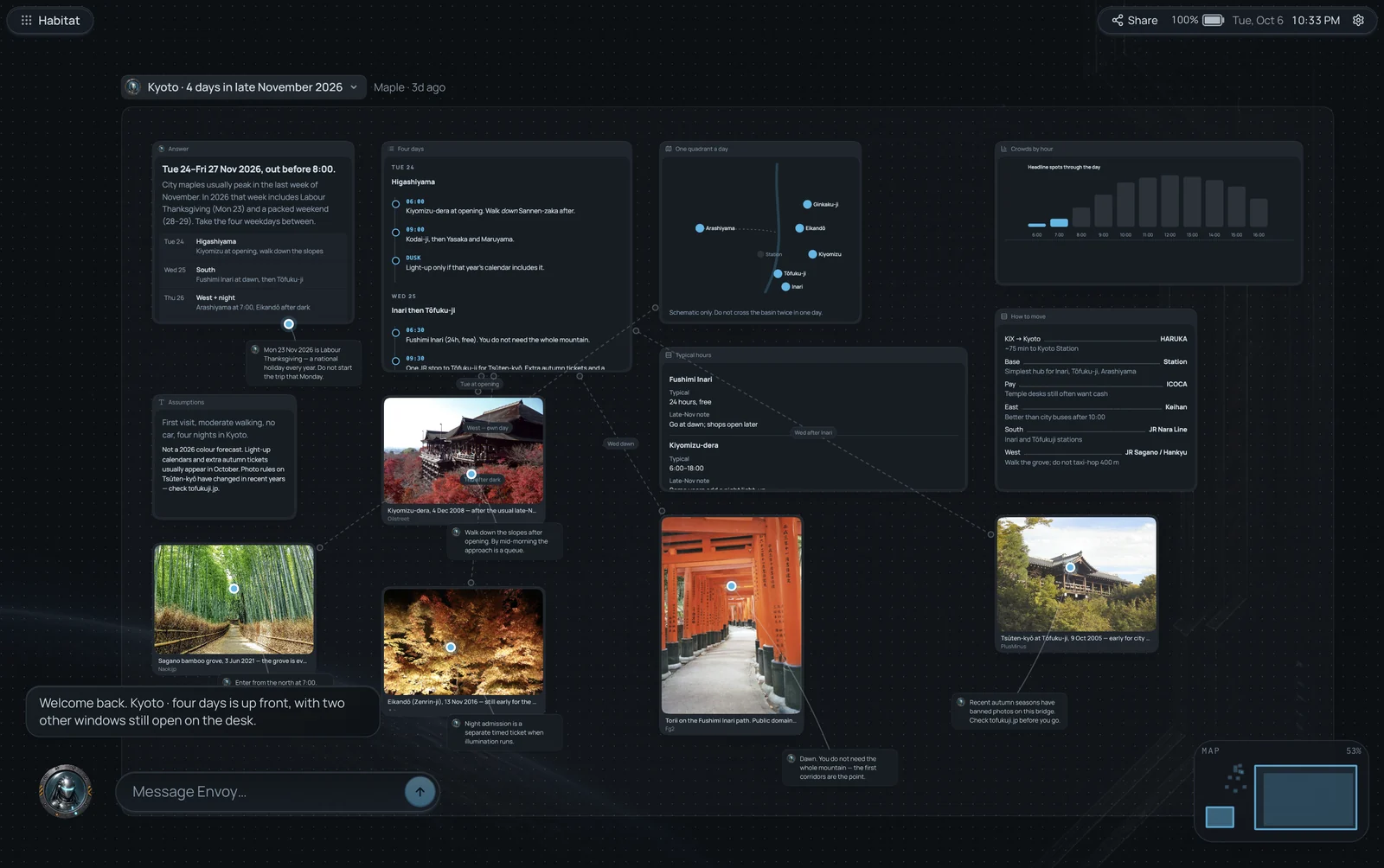
Task: Click the Share icon in top bar
Action: point(1117,20)
